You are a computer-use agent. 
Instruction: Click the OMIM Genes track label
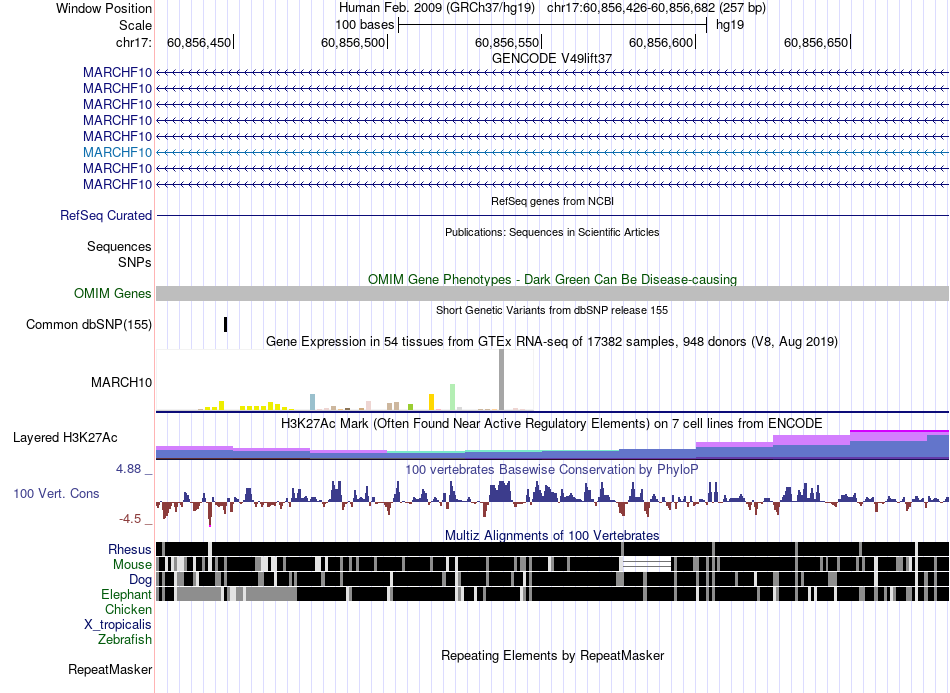pos(113,293)
